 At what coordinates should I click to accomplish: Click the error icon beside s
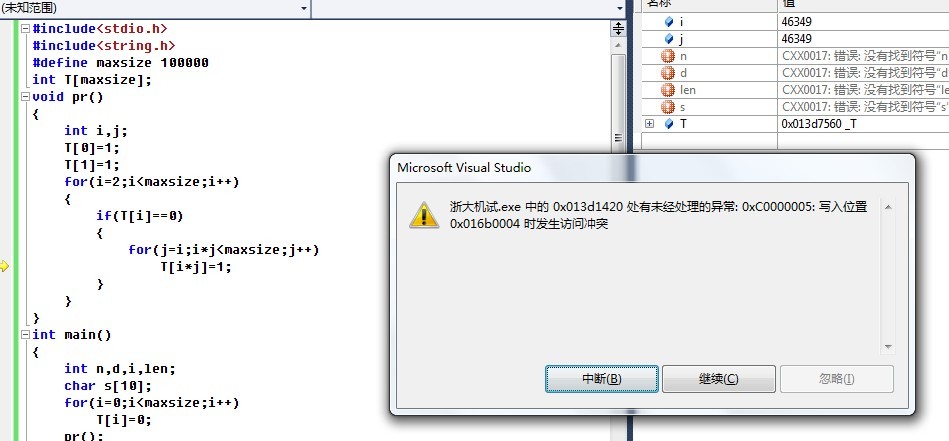coord(668,107)
